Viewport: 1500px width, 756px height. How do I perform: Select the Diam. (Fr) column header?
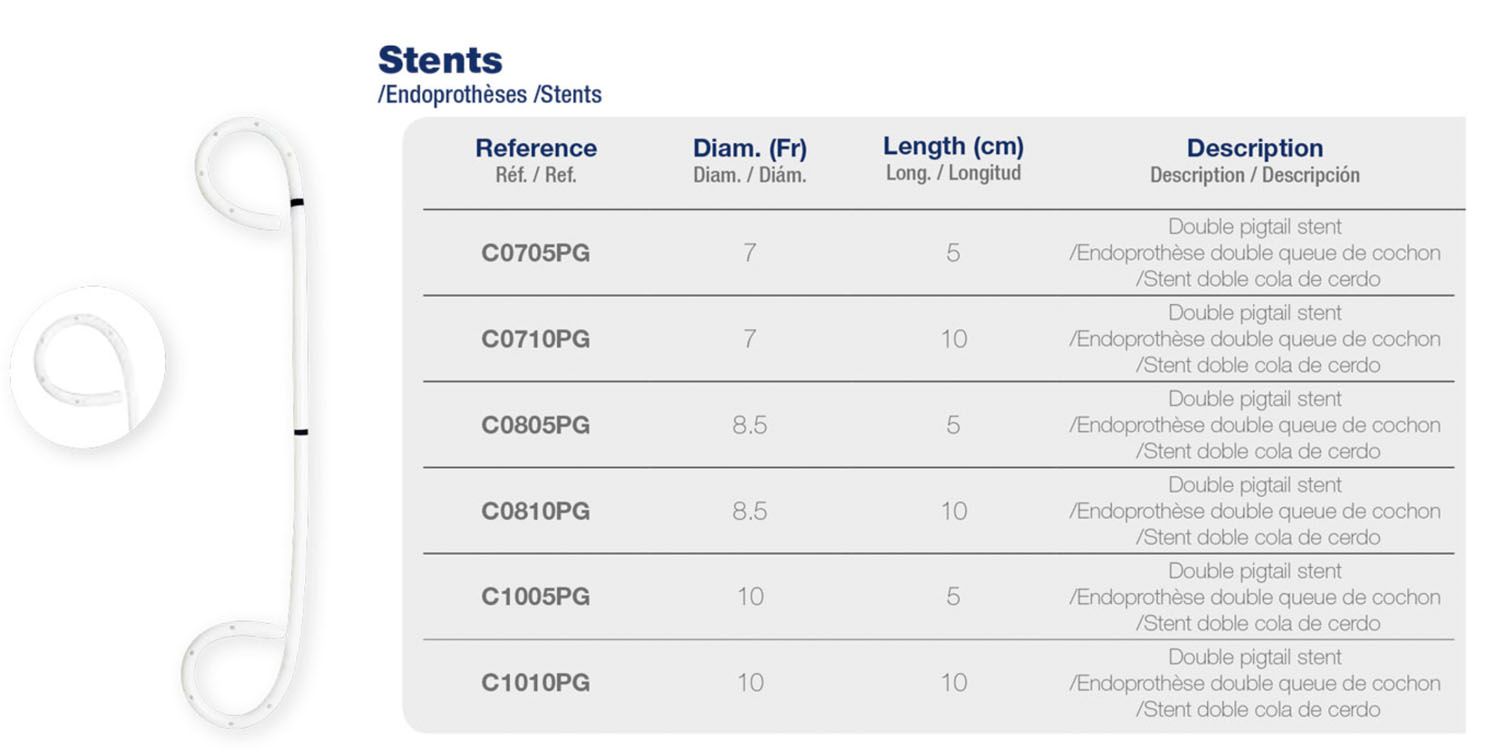coord(750,160)
